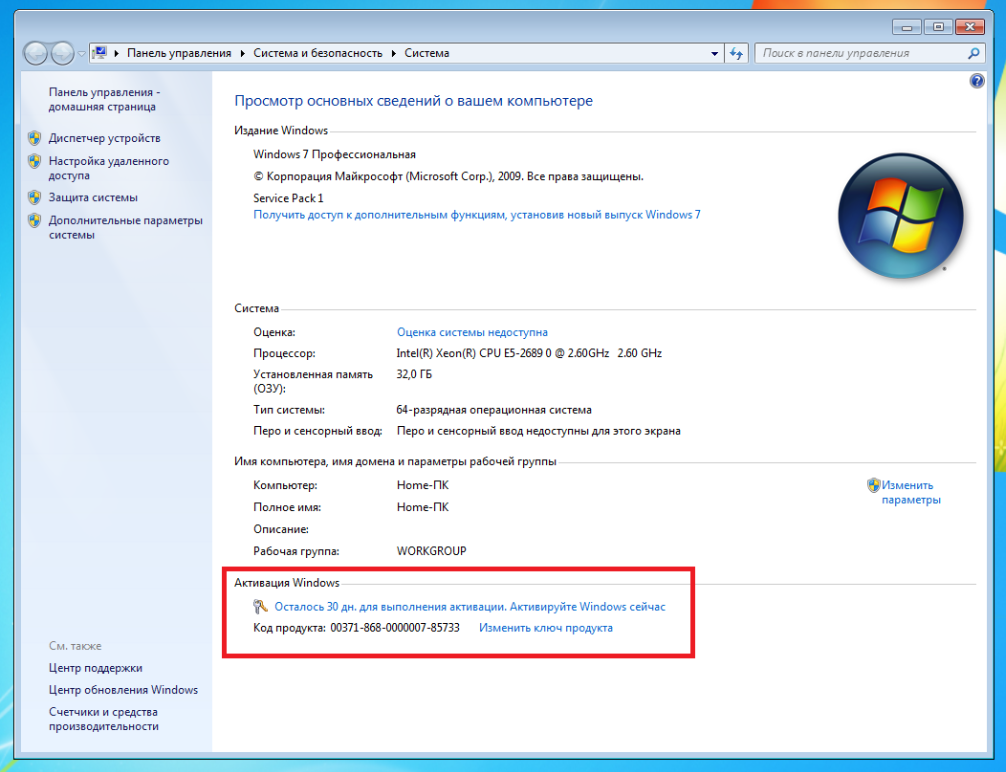Click the Back navigation arrow button
This screenshot has height=772, width=1006.
[36, 53]
